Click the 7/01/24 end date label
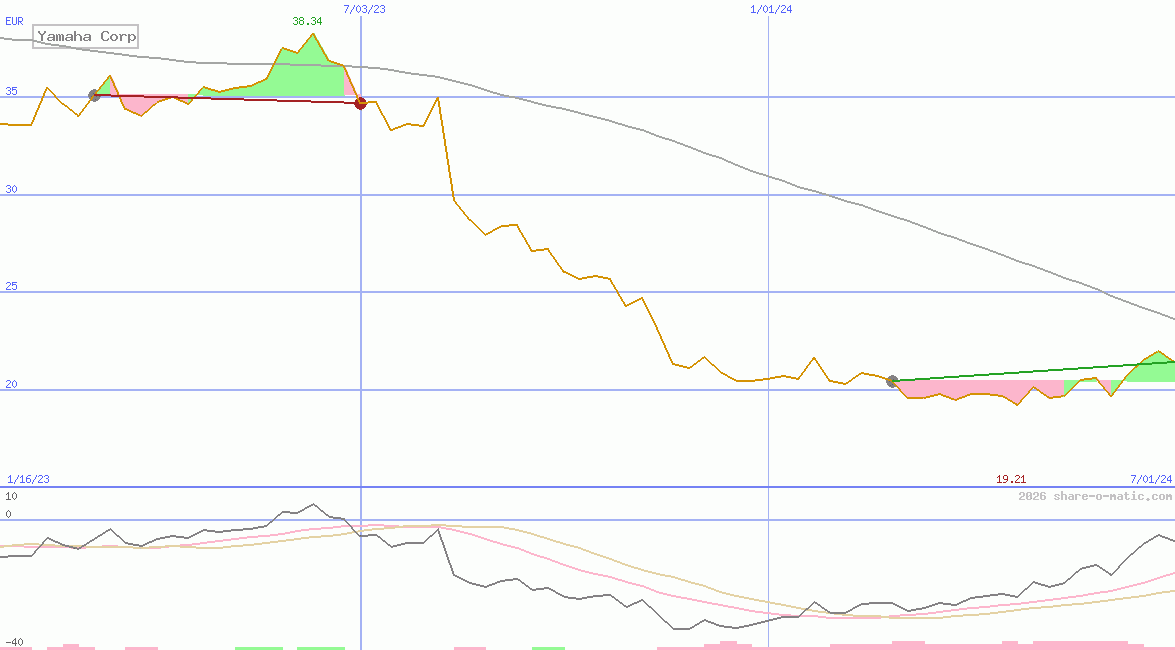The image size is (1175, 650). (x=1150, y=480)
